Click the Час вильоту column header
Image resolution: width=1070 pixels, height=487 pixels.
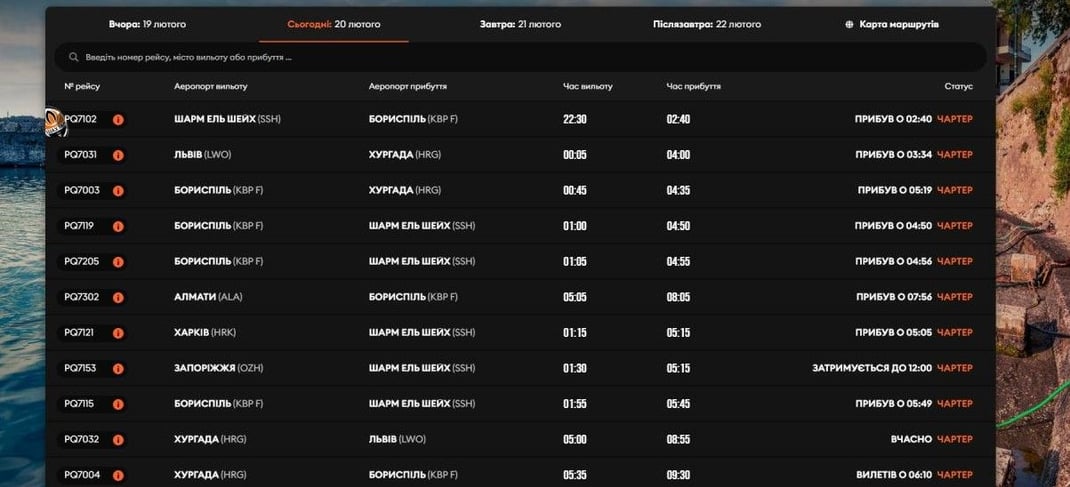[x=588, y=87]
